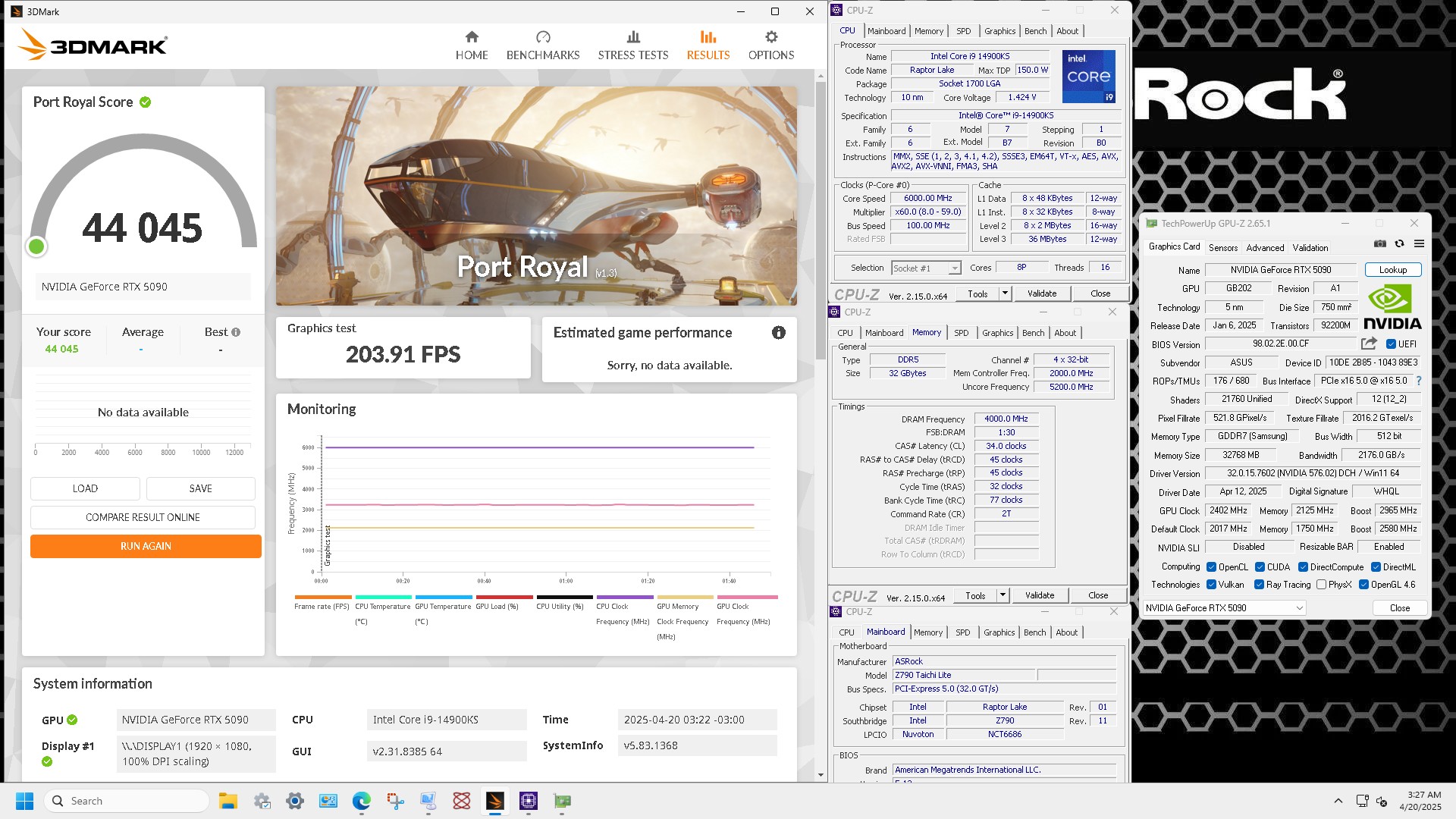This screenshot has height=819, width=1456.
Task: Click the Lookup button in GPU-Z
Action: 1393,270
